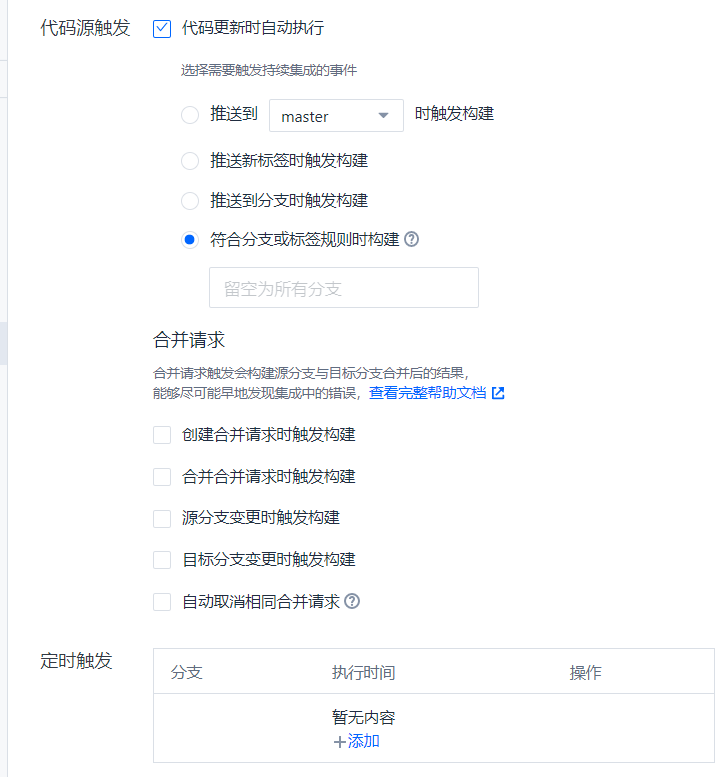Check 目标分支变更时触发构建 option
The width and height of the screenshot is (721, 777).
pyautogui.click(x=162, y=560)
